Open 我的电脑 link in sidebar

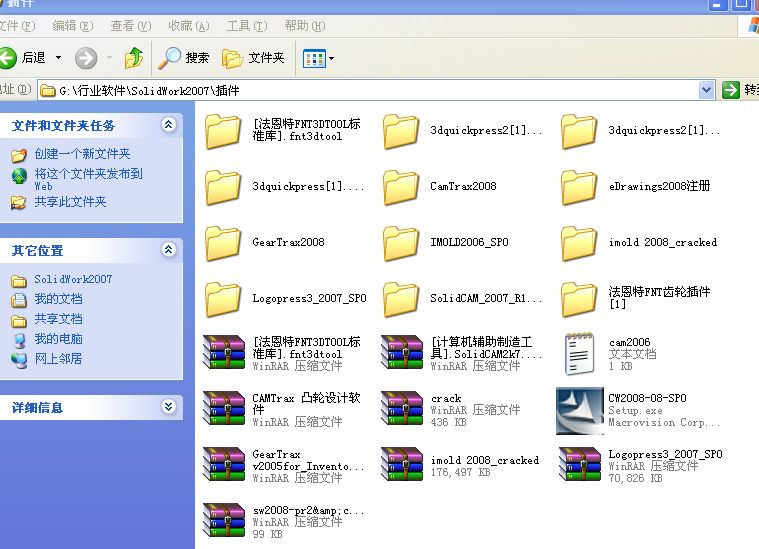pos(58,339)
